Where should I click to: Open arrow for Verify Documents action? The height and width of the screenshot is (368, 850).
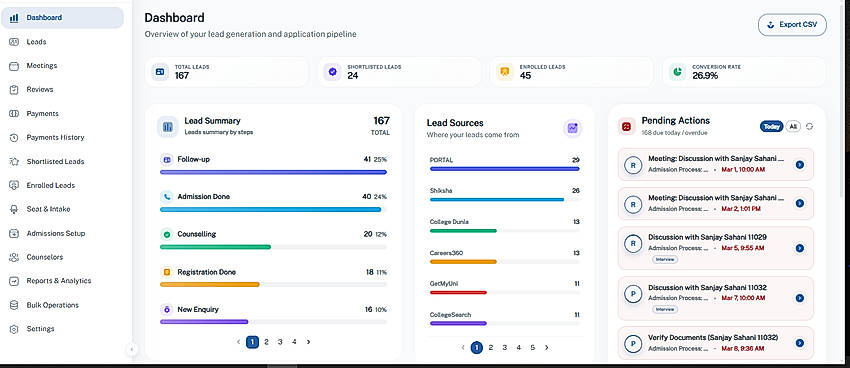tap(800, 343)
